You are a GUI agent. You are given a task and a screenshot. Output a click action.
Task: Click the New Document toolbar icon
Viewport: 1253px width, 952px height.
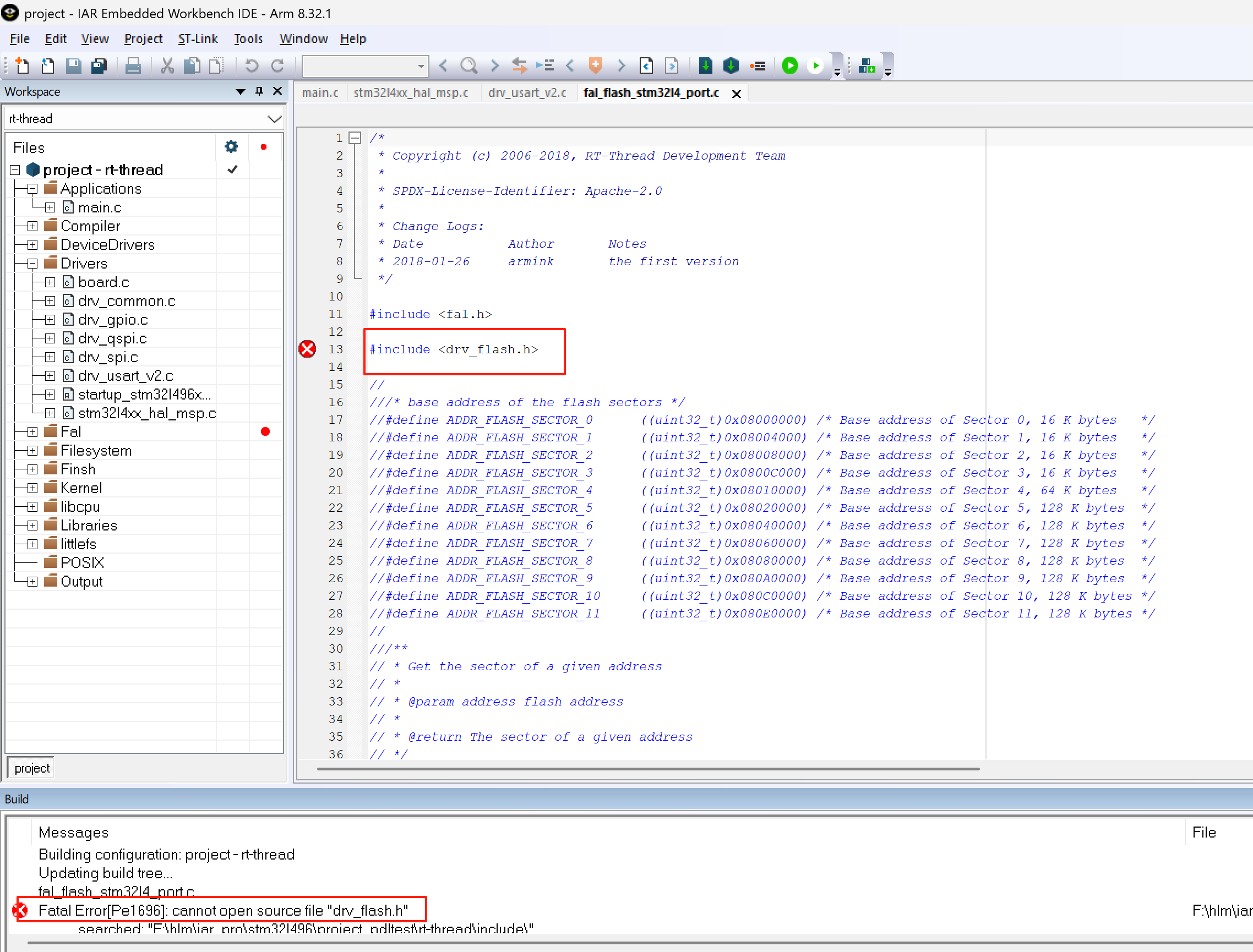pos(22,66)
